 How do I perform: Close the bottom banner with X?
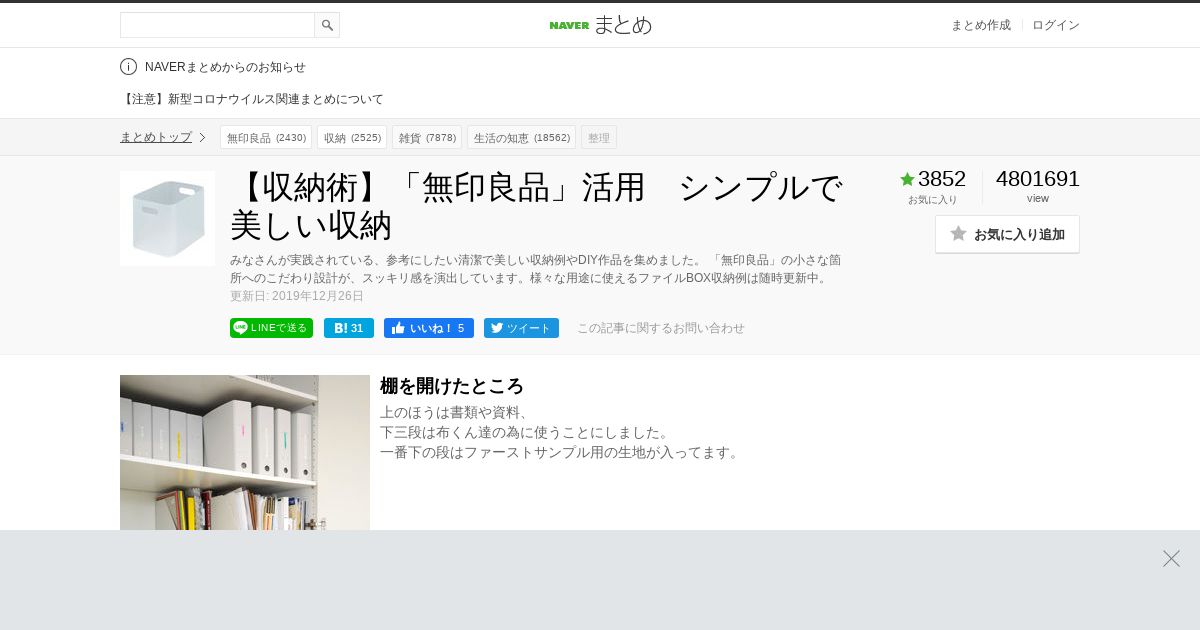[1171, 558]
